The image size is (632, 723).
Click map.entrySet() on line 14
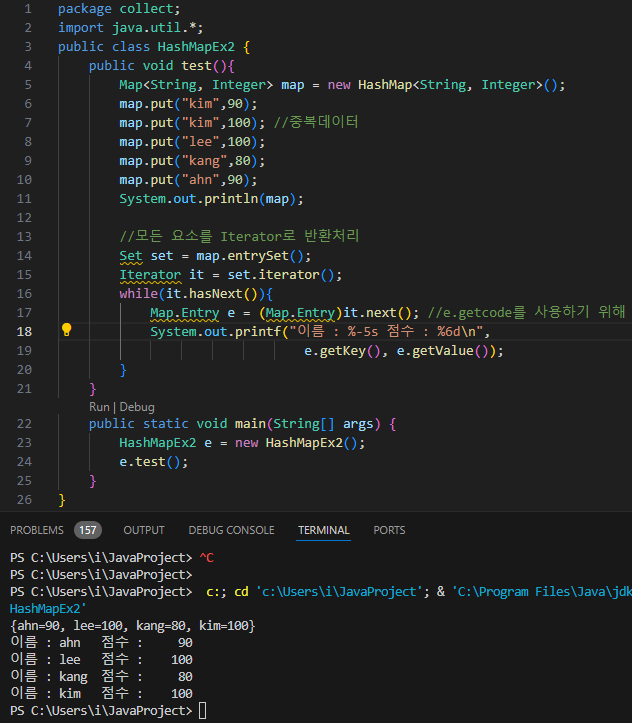pyautogui.click(x=250, y=256)
